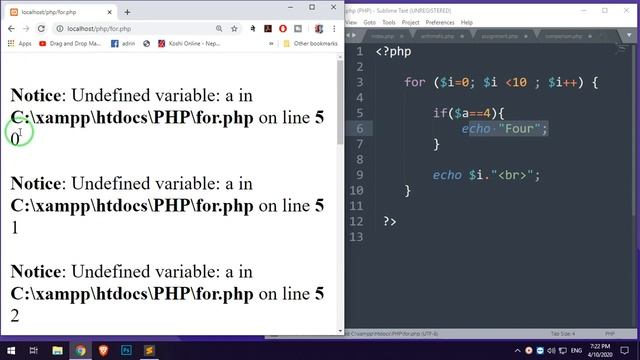Reload the localhost/php/for.php page
The height and width of the screenshot is (360, 640).
point(41,29)
